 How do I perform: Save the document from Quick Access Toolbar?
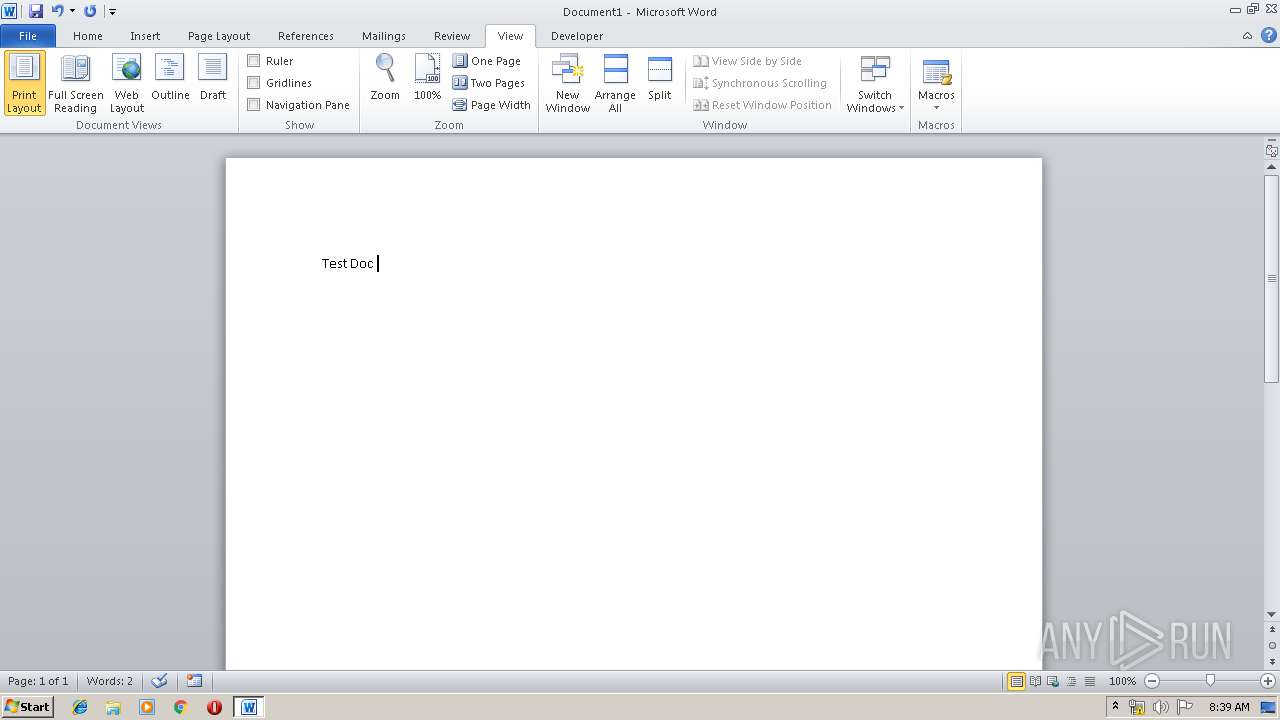pyautogui.click(x=36, y=11)
